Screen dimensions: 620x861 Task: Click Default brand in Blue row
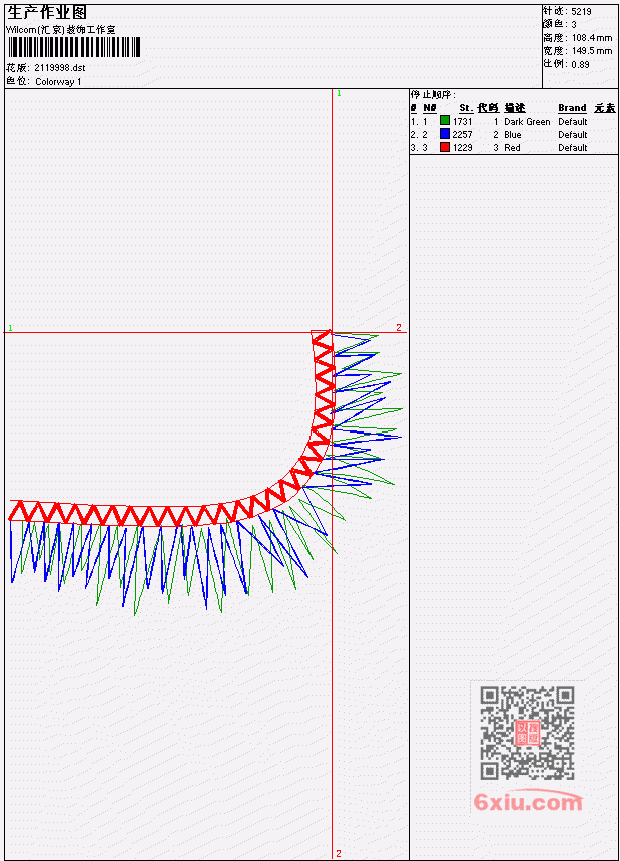coord(573,135)
